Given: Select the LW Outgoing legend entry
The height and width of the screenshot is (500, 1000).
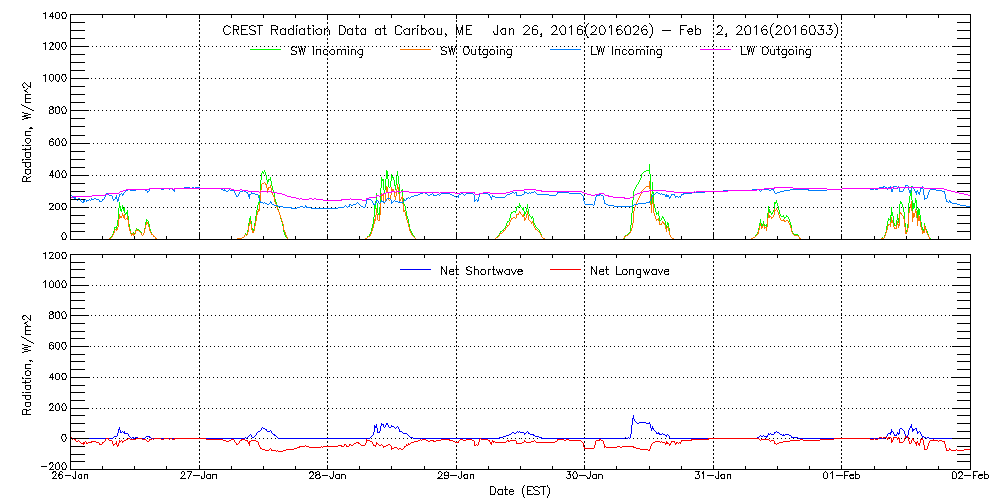Looking at the screenshot, I should (x=775, y=52).
